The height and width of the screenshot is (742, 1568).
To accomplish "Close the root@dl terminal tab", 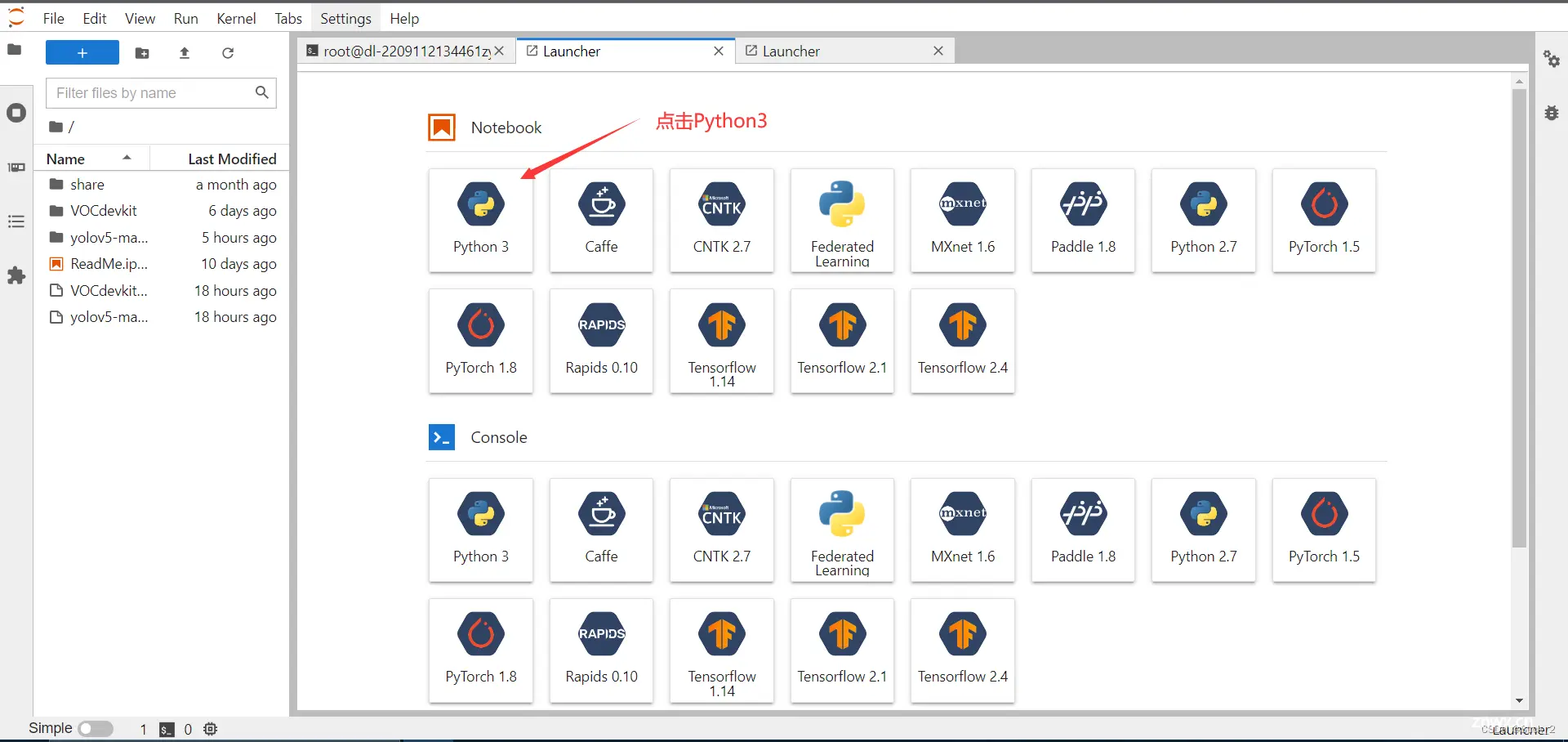I will coord(500,51).
